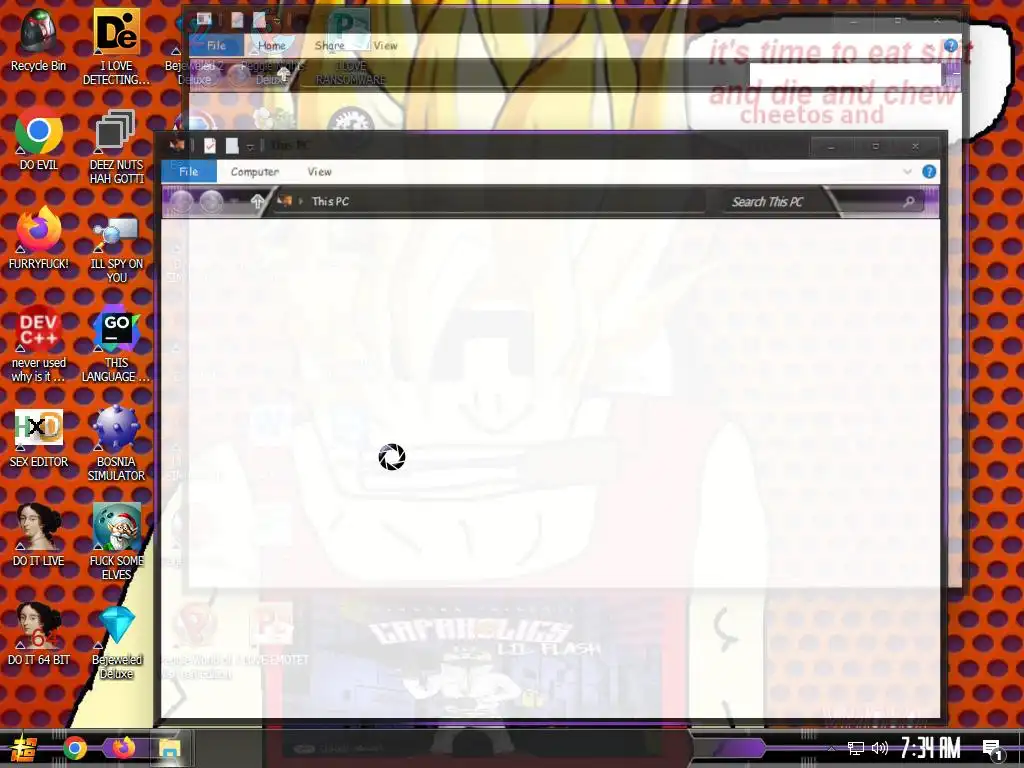Launch the 'DO IT LIVE' portrait shortcut
This screenshot has width=1024, height=768.
pos(39,536)
